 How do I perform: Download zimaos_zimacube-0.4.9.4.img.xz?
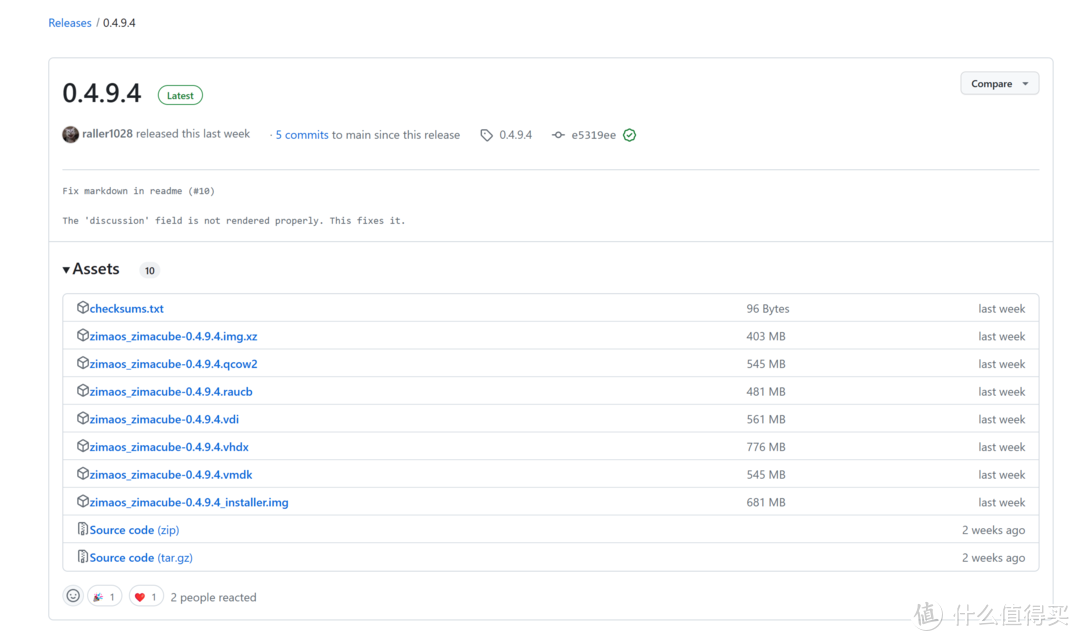173,336
